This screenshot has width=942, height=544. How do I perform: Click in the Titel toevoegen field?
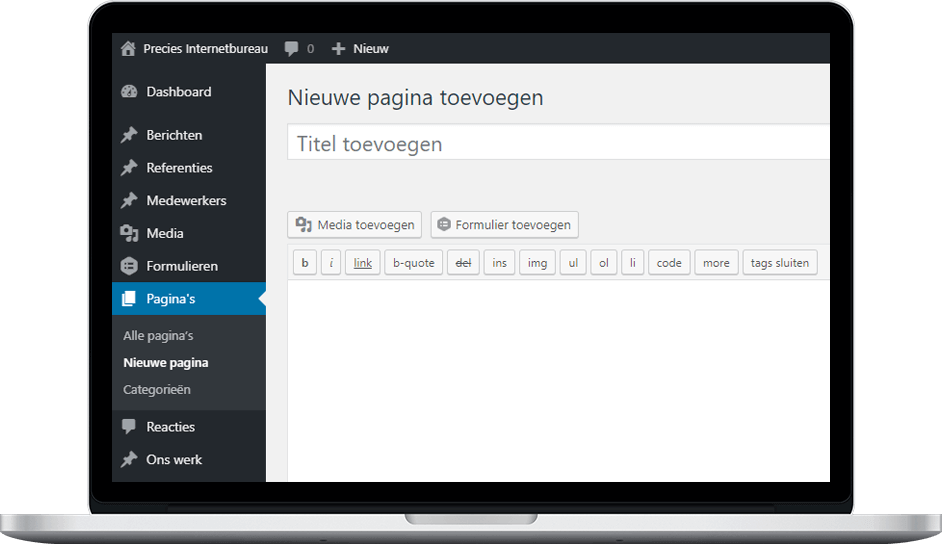click(559, 142)
